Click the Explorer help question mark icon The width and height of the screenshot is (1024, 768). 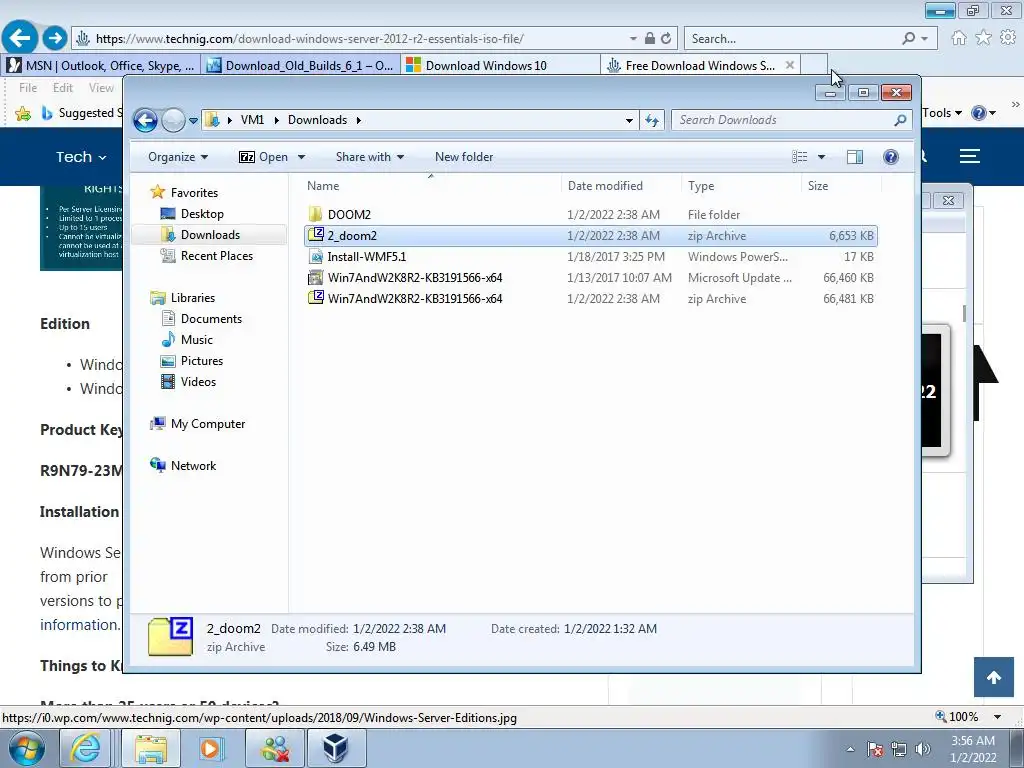coord(891,157)
